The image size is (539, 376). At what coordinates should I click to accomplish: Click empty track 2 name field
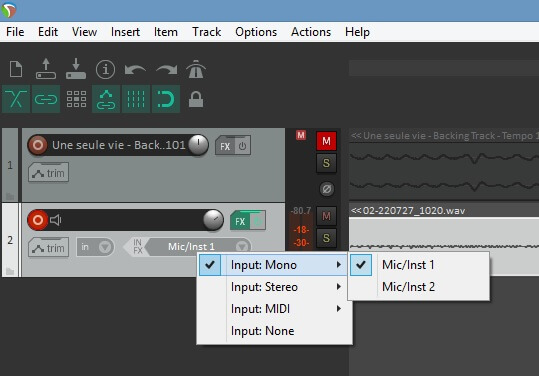132,220
